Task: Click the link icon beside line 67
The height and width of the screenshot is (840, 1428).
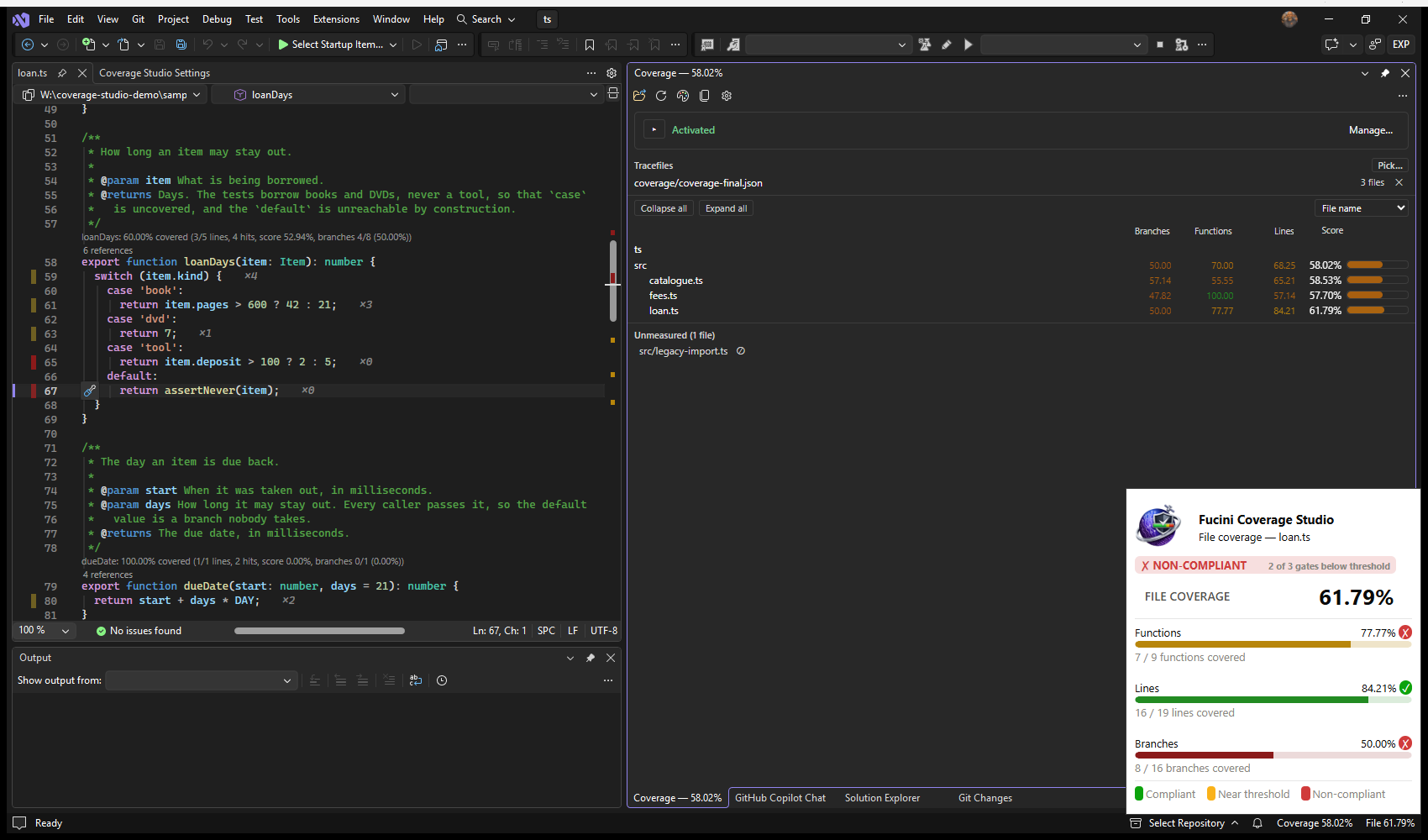Action: pos(90,391)
